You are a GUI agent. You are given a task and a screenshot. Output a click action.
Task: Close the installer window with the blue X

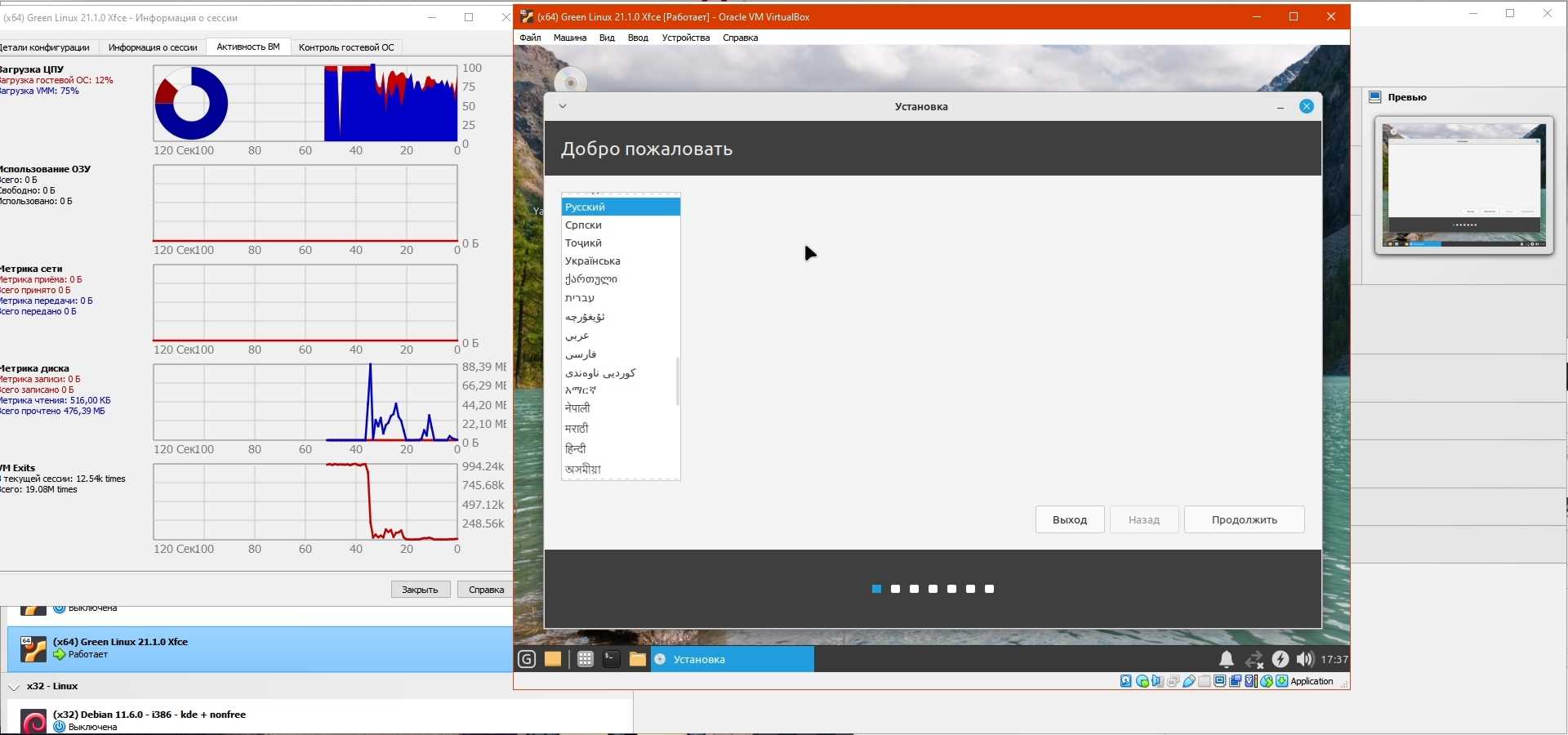(x=1307, y=106)
